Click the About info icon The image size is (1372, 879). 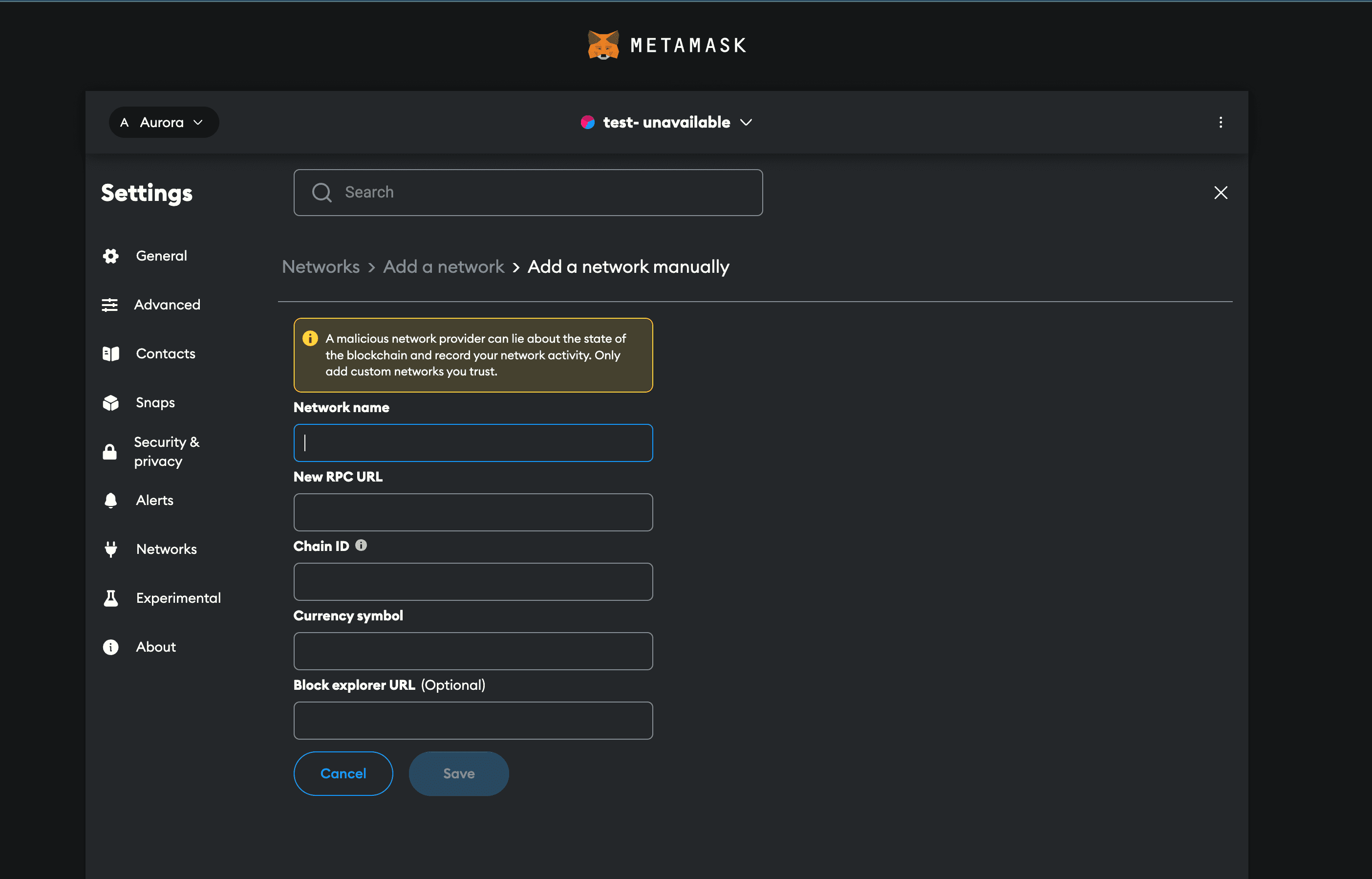[x=111, y=647]
